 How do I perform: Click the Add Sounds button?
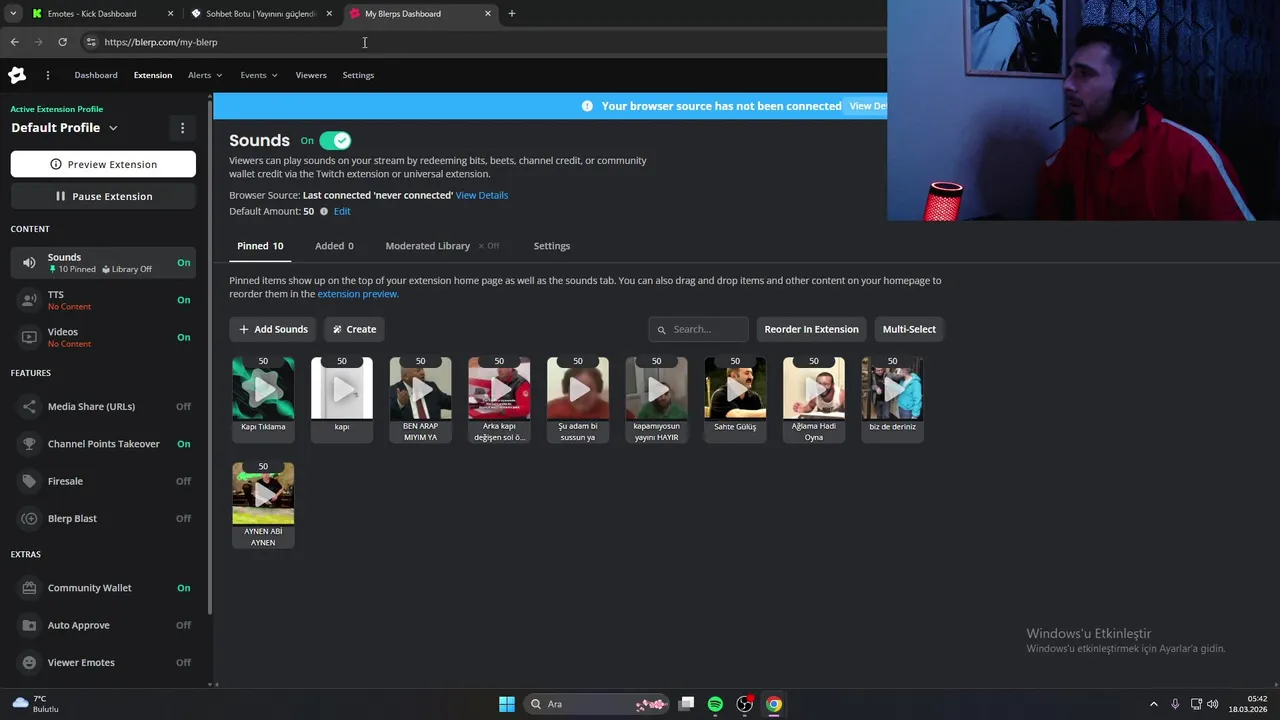point(273,329)
